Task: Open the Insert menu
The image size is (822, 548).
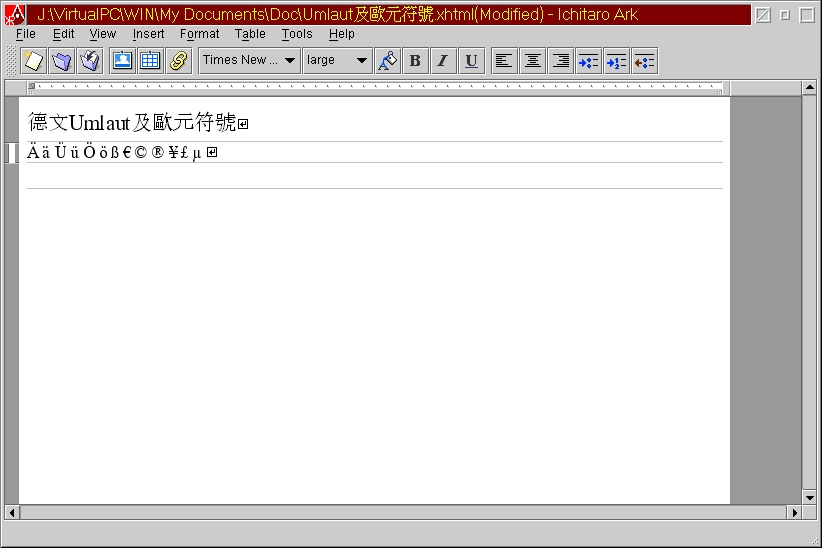Action: click(148, 34)
